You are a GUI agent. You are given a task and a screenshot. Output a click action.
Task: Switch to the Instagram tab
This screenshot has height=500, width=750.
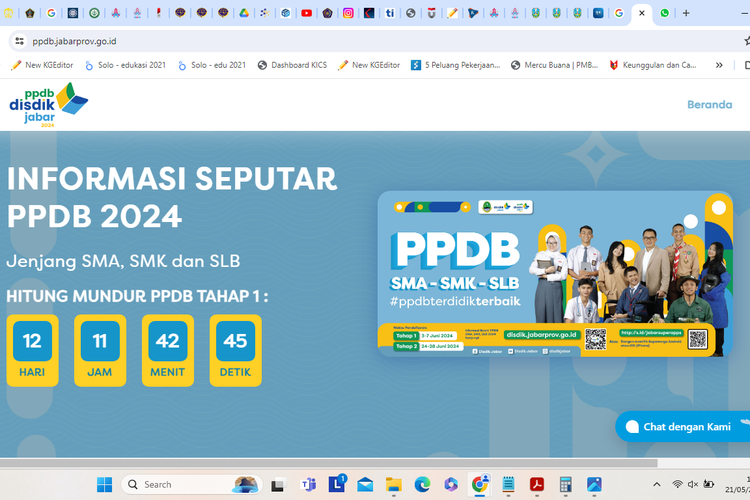point(348,13)
